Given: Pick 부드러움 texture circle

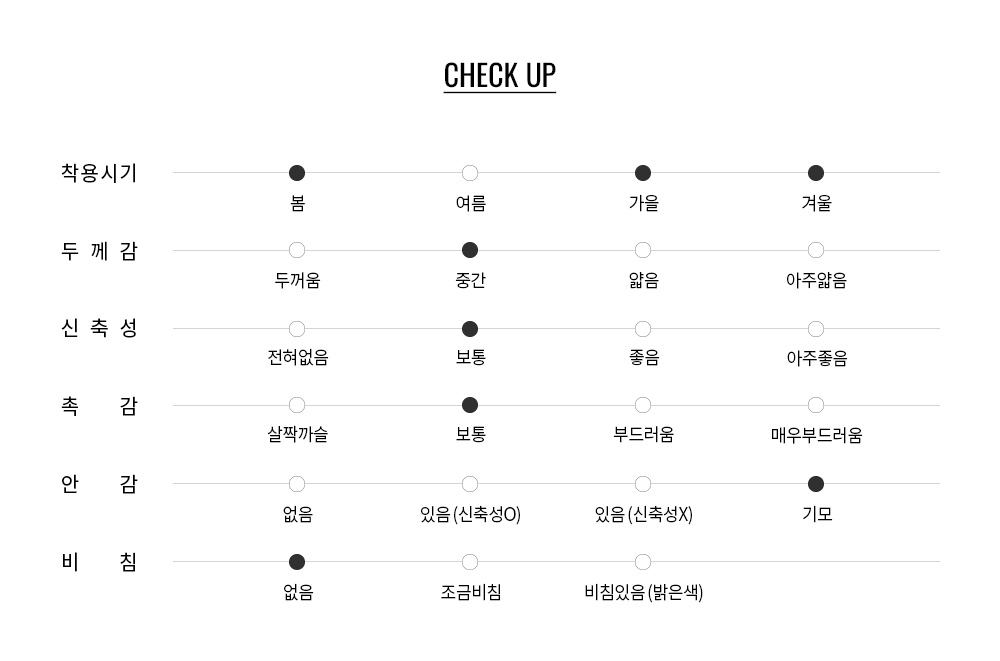Looking at the screenshot, I should [x=643, y=405].
